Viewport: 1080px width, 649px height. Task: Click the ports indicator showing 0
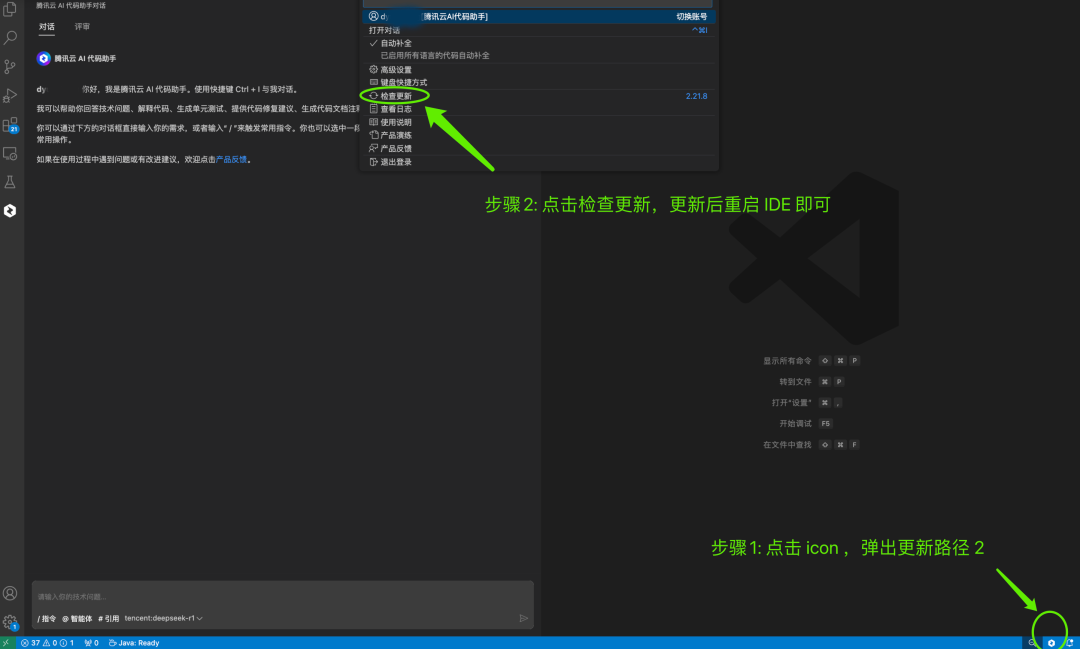click(x=91, y=643)
